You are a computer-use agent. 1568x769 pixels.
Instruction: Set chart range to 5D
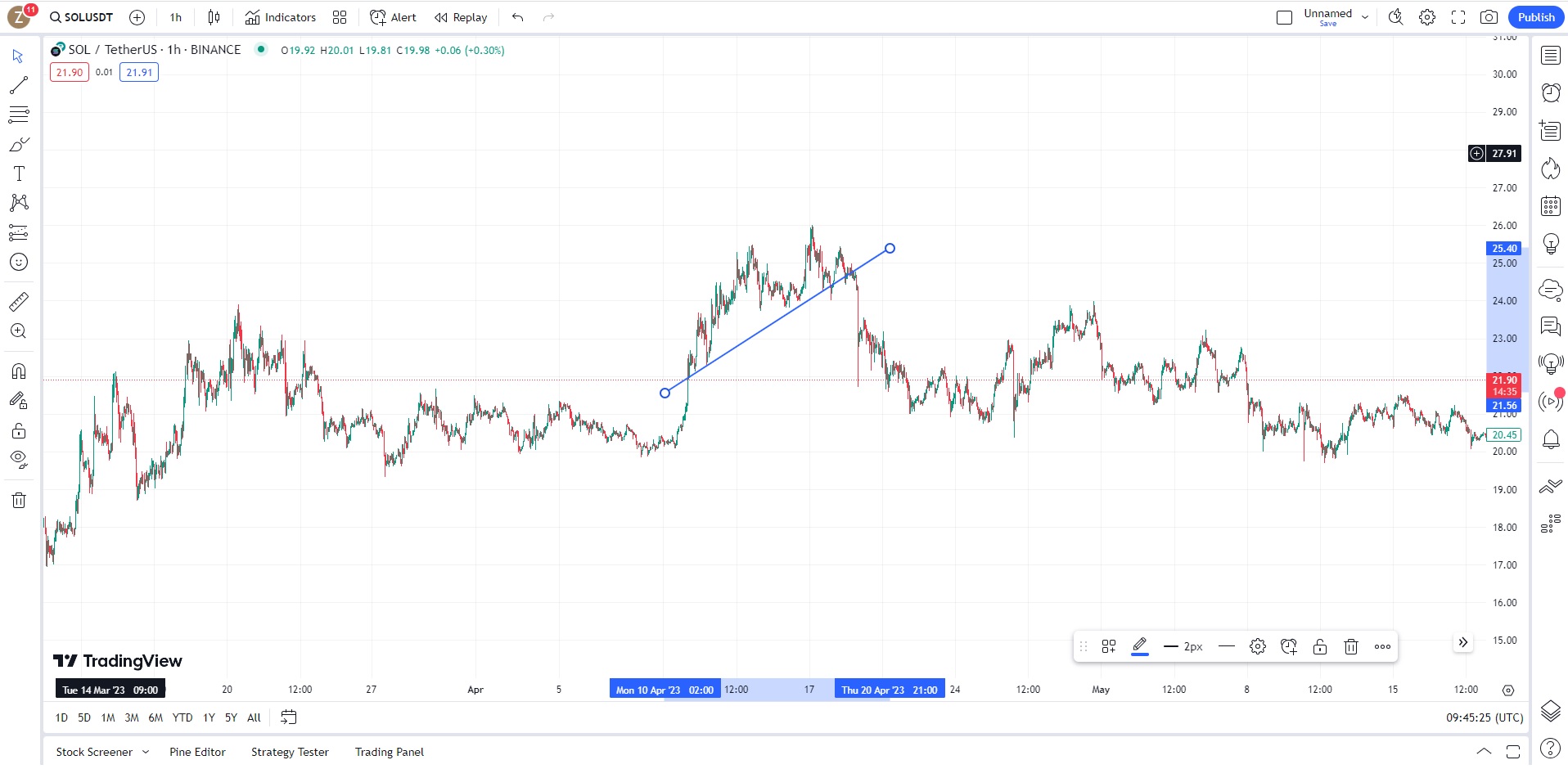coord(84,717)
